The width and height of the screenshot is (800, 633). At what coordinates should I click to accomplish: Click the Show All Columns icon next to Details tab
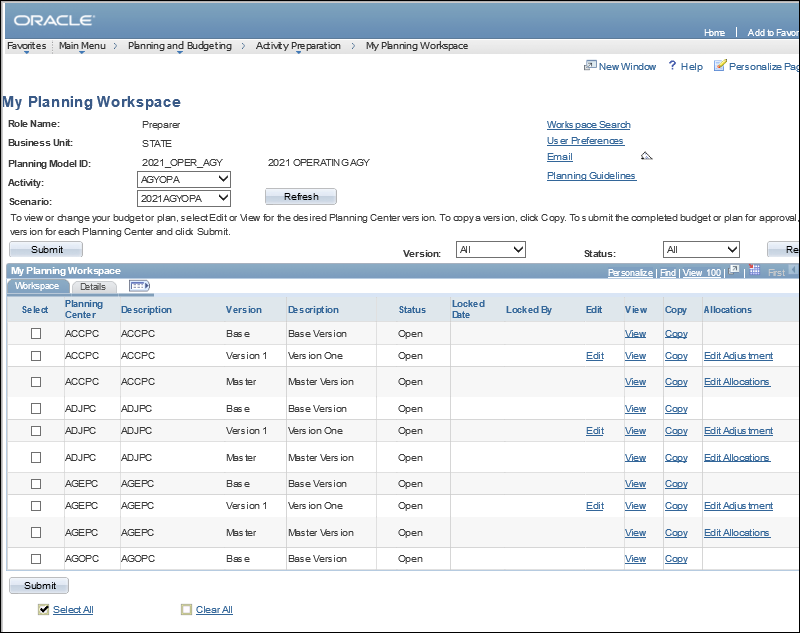[x=139, y=286]
